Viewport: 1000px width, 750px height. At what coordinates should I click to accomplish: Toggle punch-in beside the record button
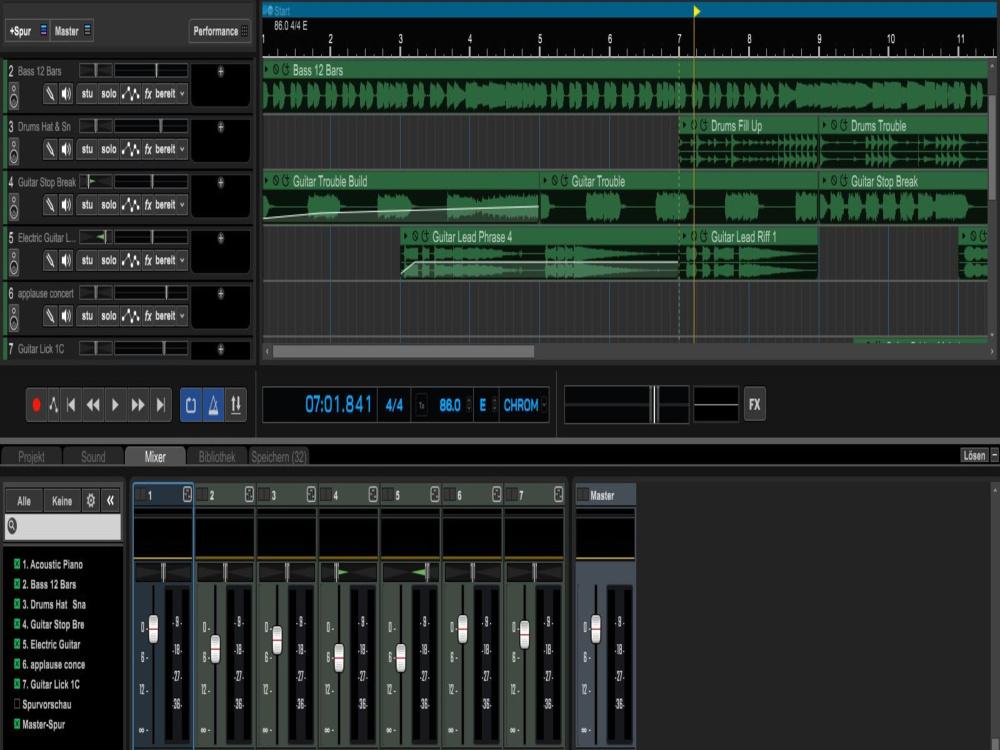(x=54, y=404)
